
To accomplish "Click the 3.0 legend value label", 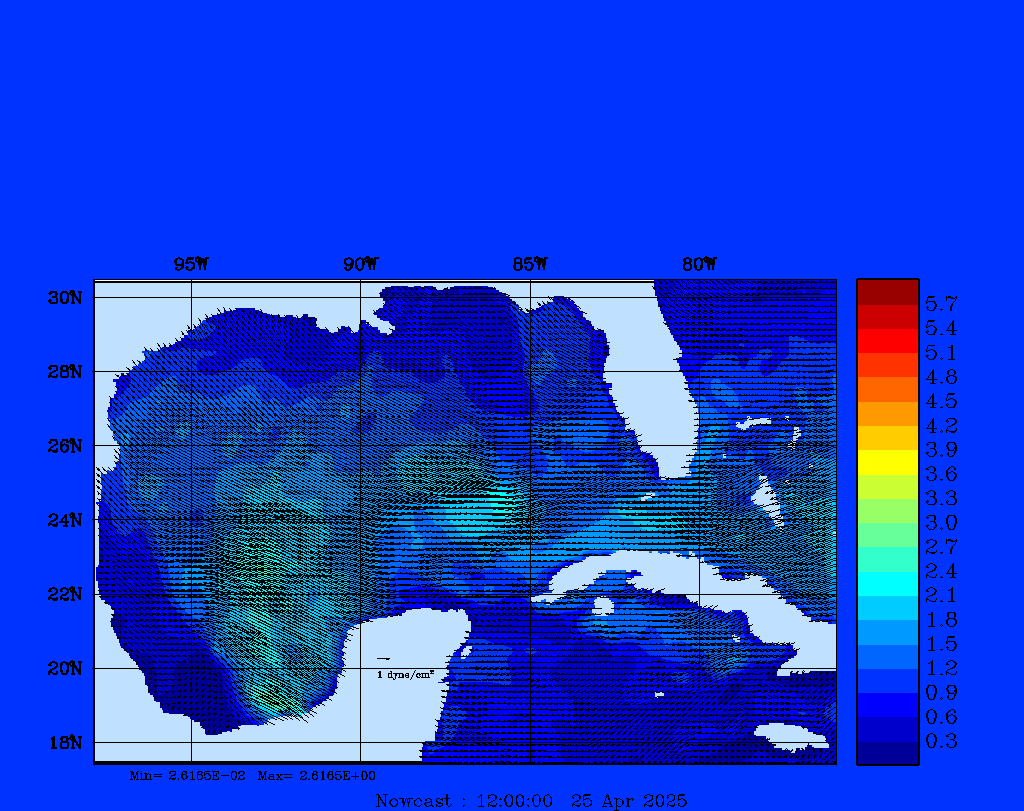I will (x=941, y=523).
